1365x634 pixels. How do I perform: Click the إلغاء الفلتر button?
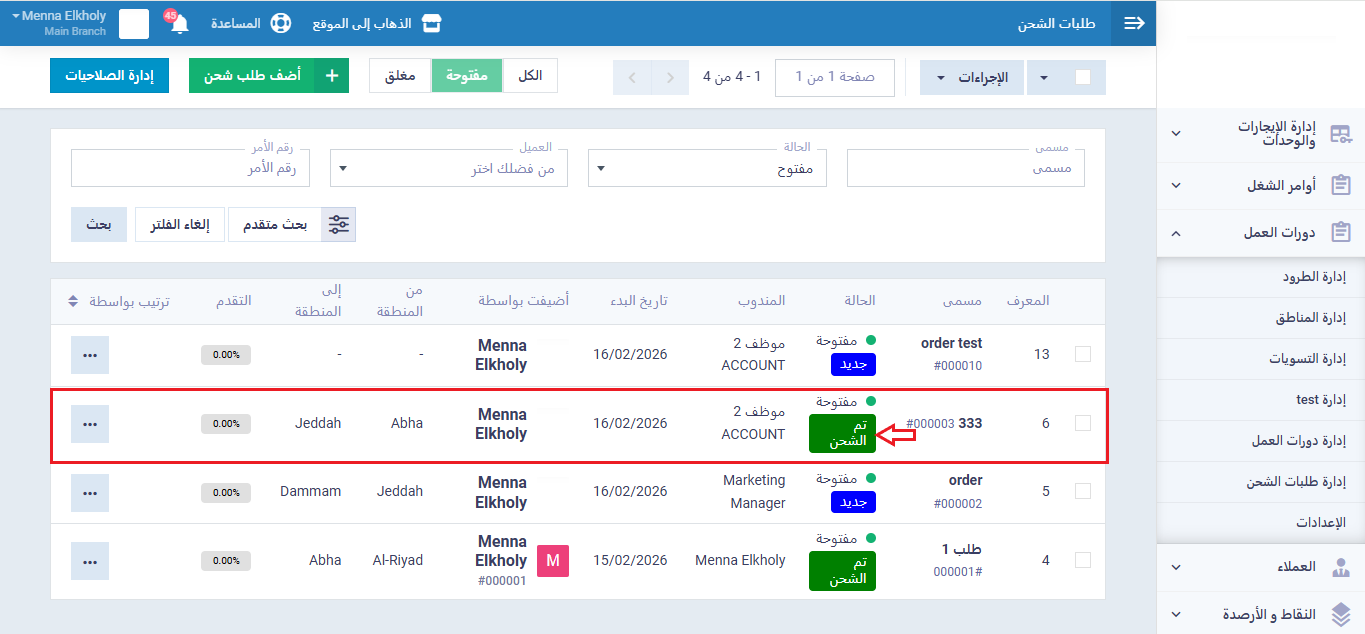(181, 225)
